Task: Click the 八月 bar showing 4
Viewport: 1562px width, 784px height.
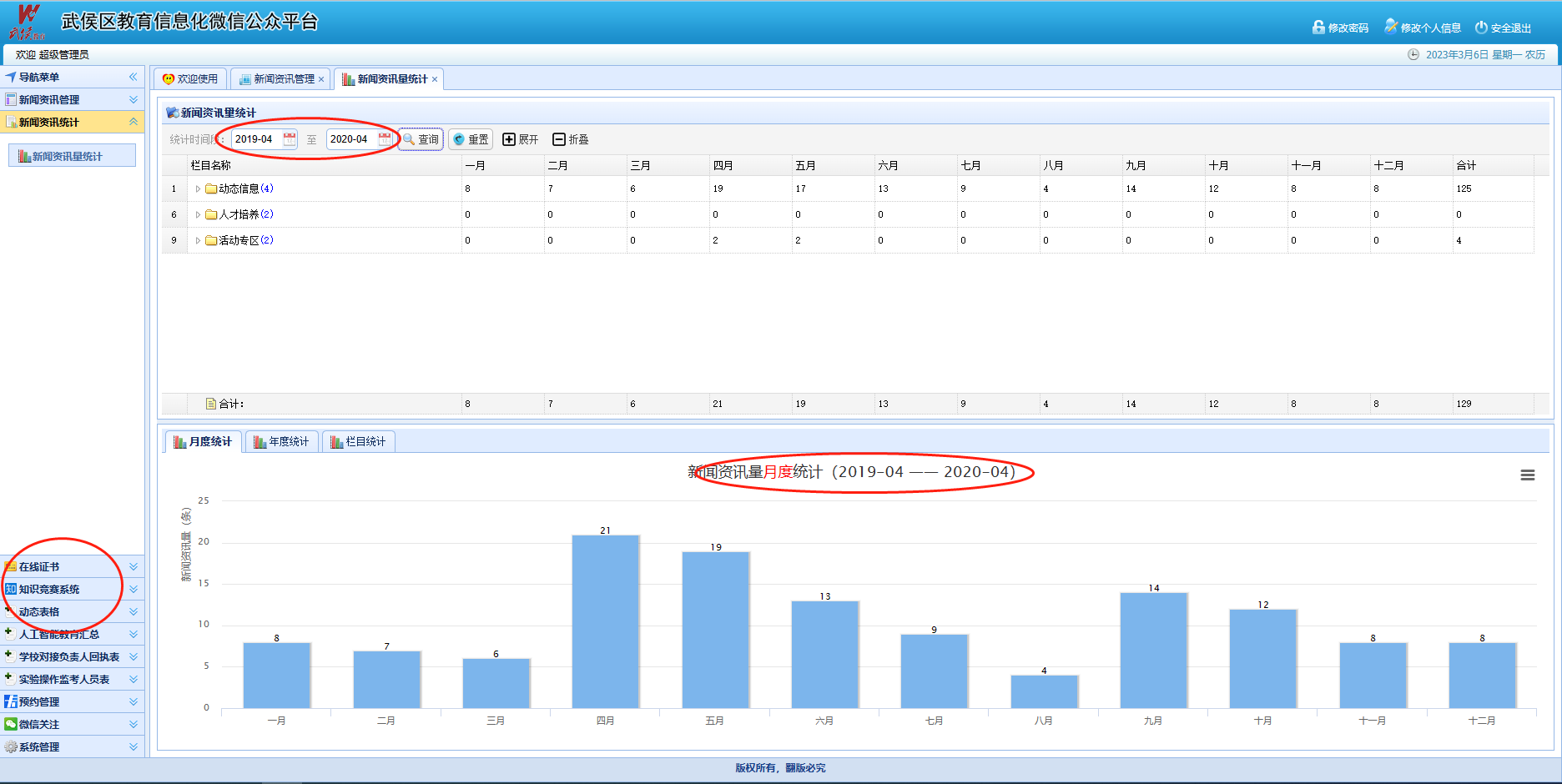Action: point(1044,691)
